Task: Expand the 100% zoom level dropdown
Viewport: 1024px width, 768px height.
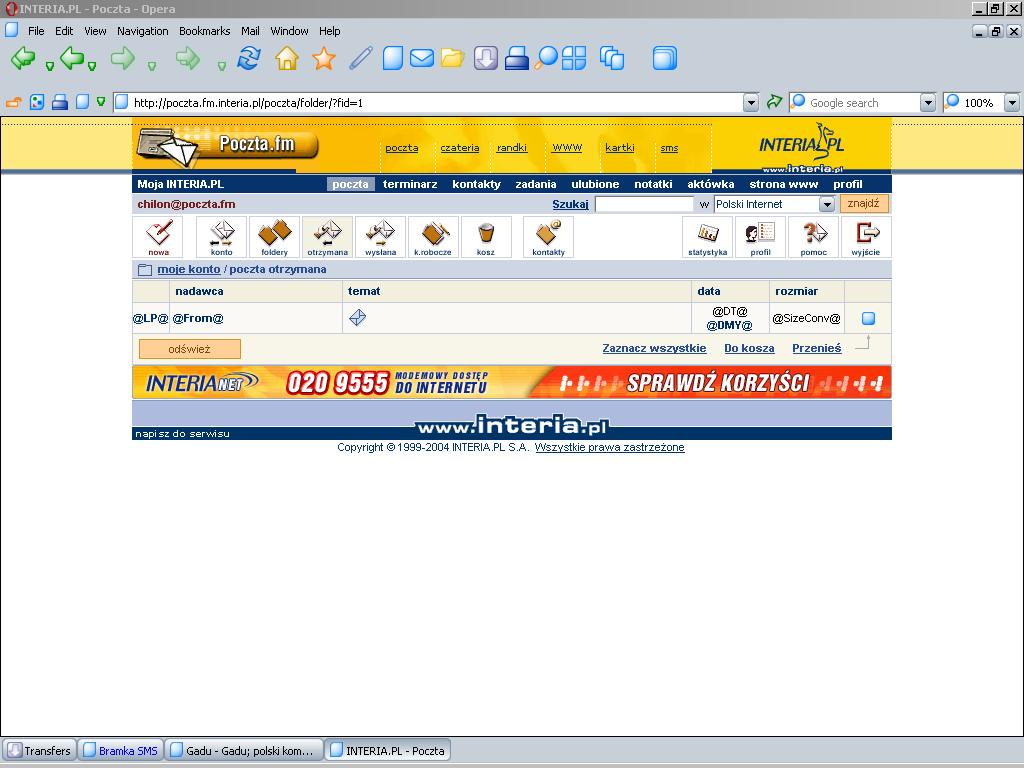Action: tap(1011, 103)
